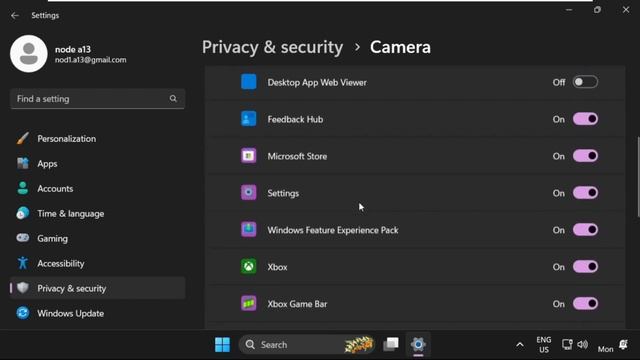Click the Find a setting search field
This screenshot has width=640, height=360.
[98, 99]
